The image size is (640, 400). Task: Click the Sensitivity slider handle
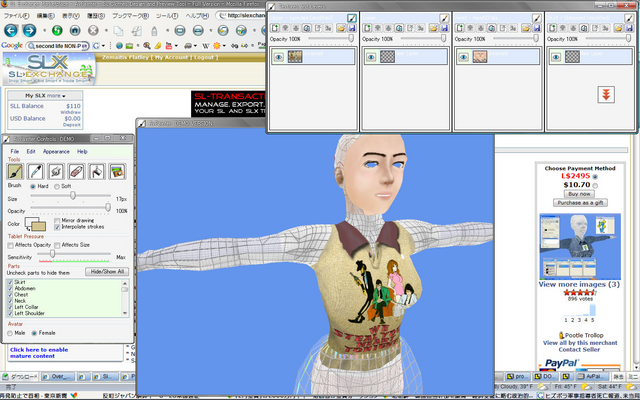coord(52,254)
